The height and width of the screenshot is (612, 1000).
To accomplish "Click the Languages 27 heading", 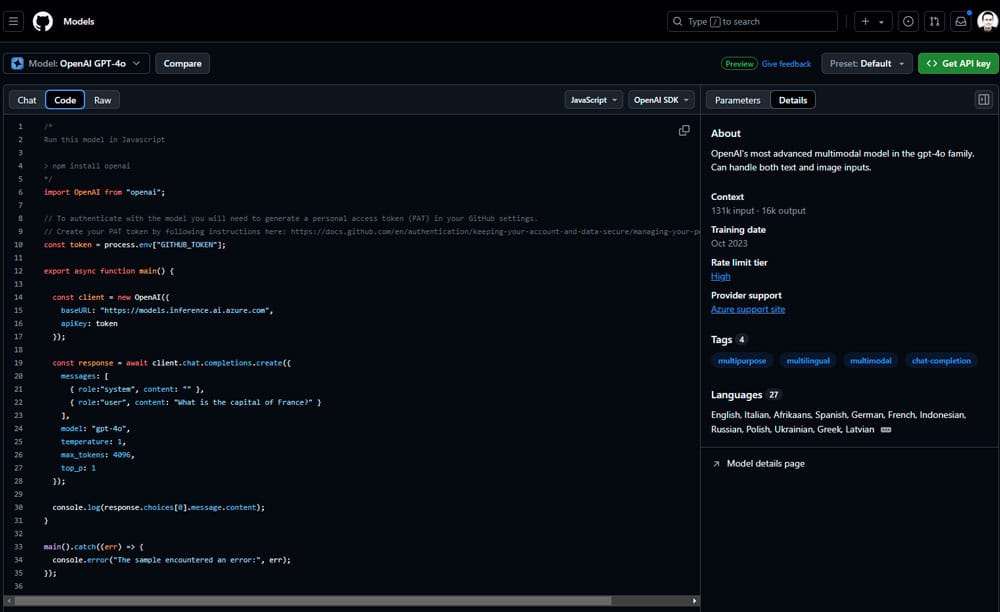I will point(746,395).
